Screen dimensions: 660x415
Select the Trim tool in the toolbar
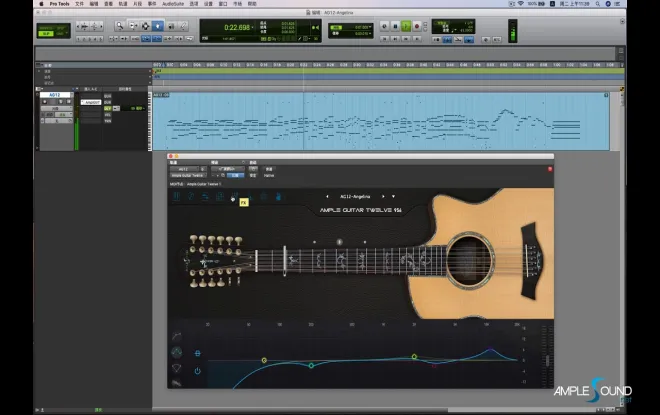pos(133,26)
